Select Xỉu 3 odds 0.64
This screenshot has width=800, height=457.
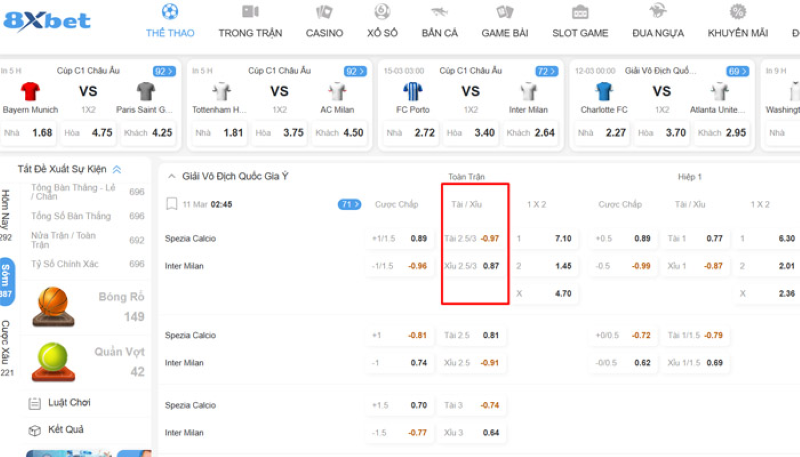pyautogui.click(x=472, y=433)
